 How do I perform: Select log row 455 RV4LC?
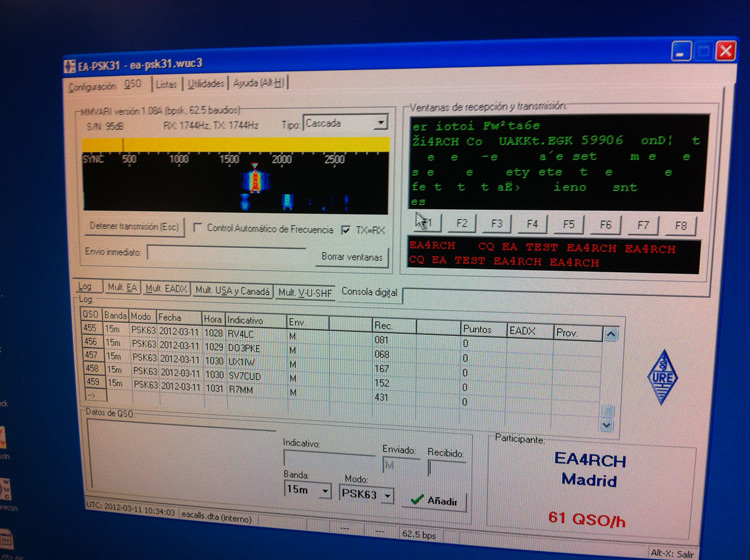click(341, 336)
